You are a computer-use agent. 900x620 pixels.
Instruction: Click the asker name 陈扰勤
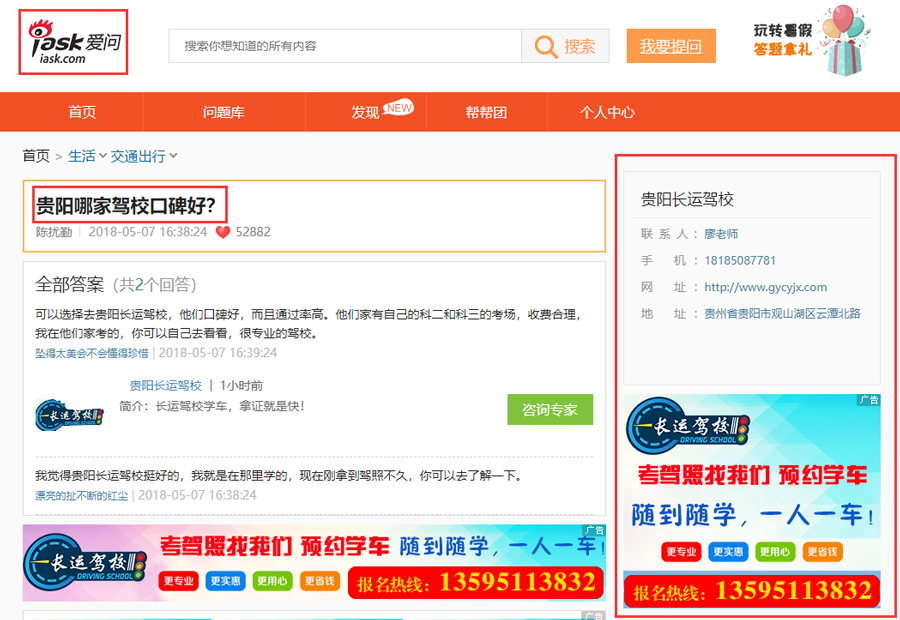click(54, 232)
